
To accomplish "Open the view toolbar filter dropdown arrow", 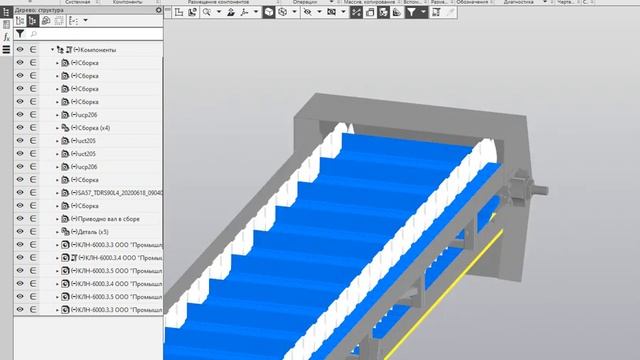I will [x=423, y=12].
